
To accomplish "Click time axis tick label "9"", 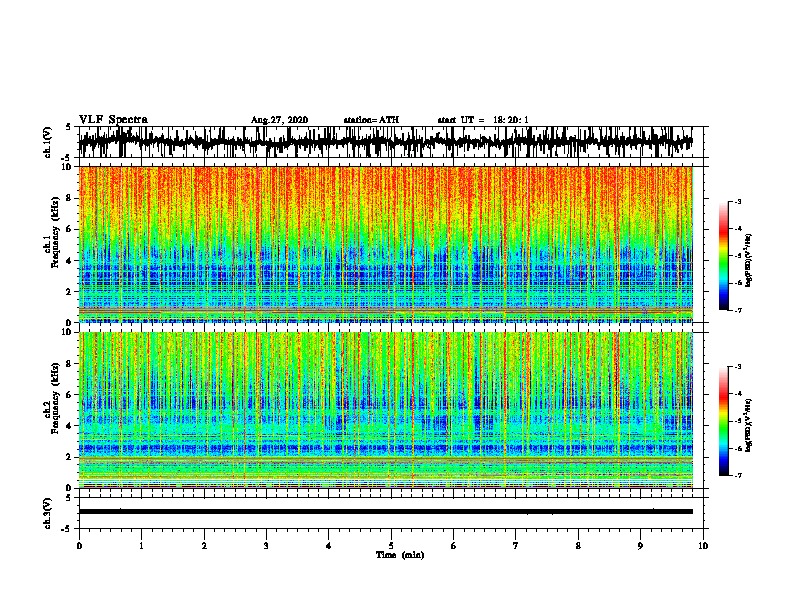I will 640,546.
